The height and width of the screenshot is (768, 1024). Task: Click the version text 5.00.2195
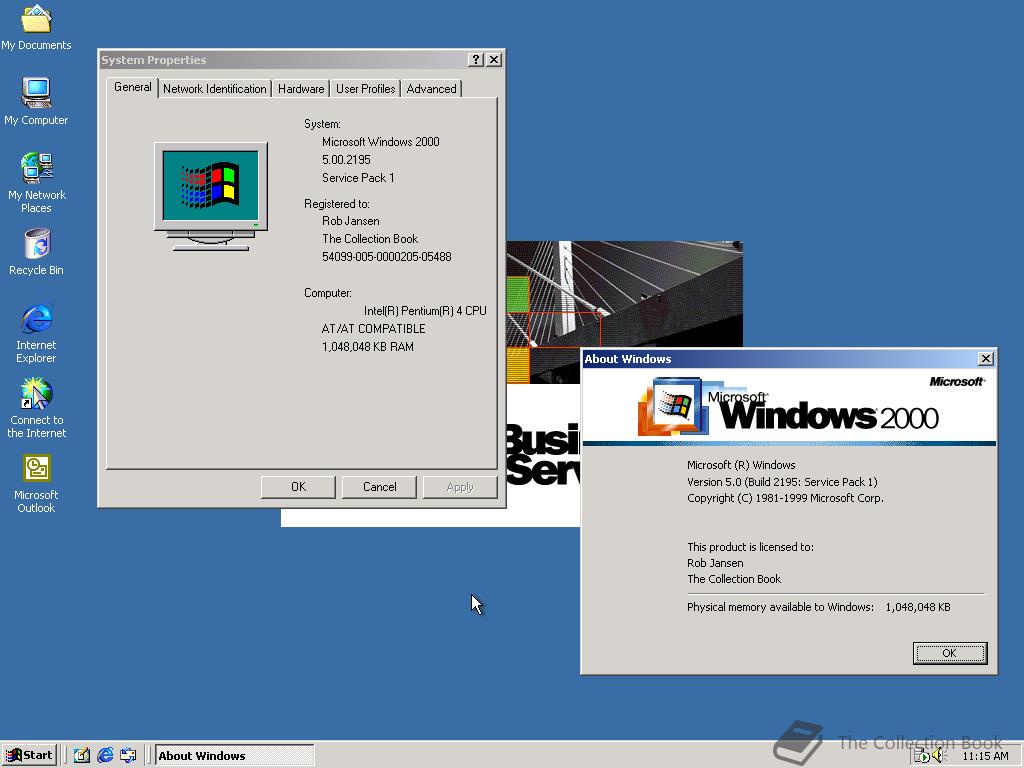coord(346,159)
